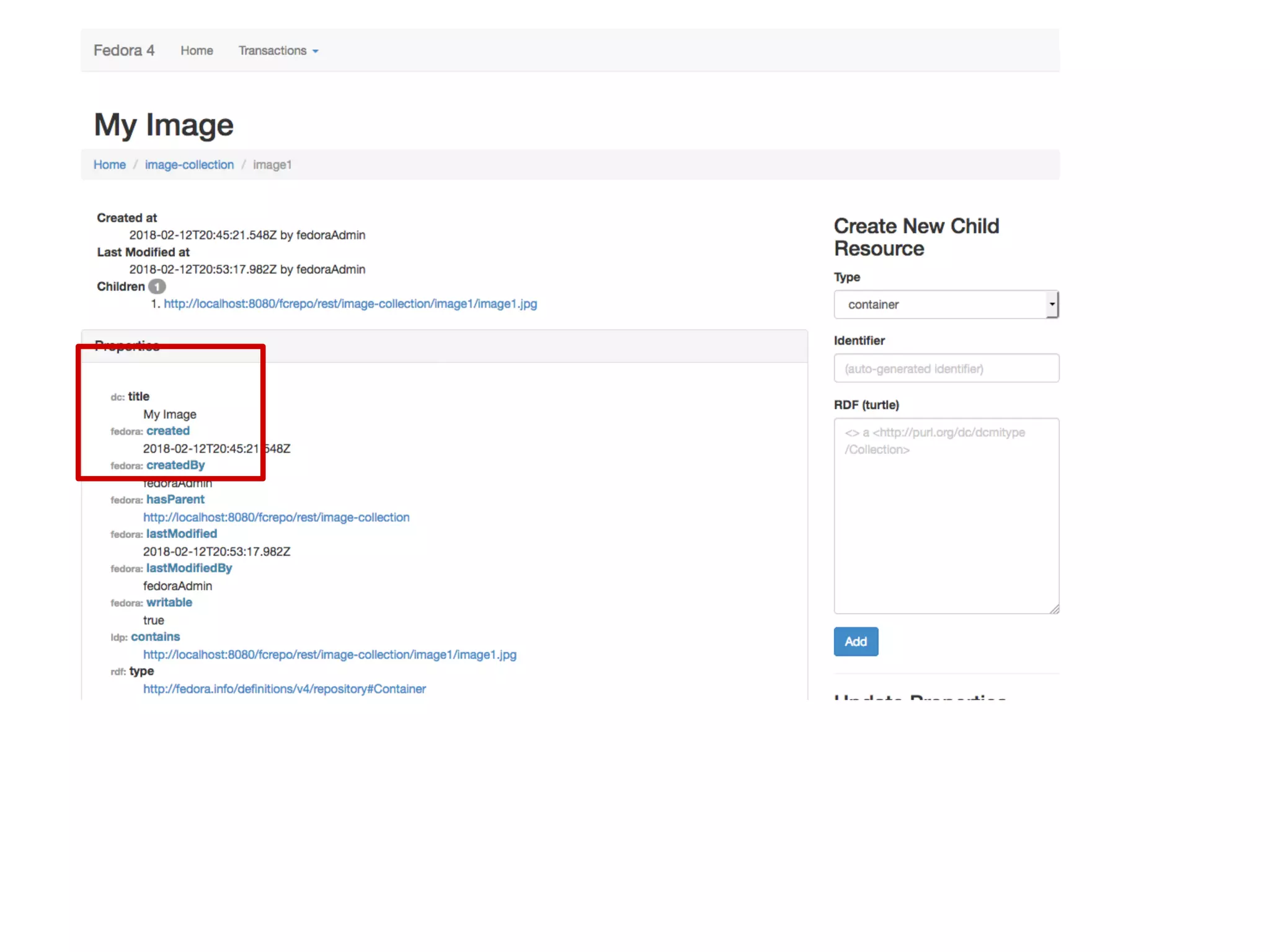Click Home in the breadcrumb trail

click(x=109, y=165)
